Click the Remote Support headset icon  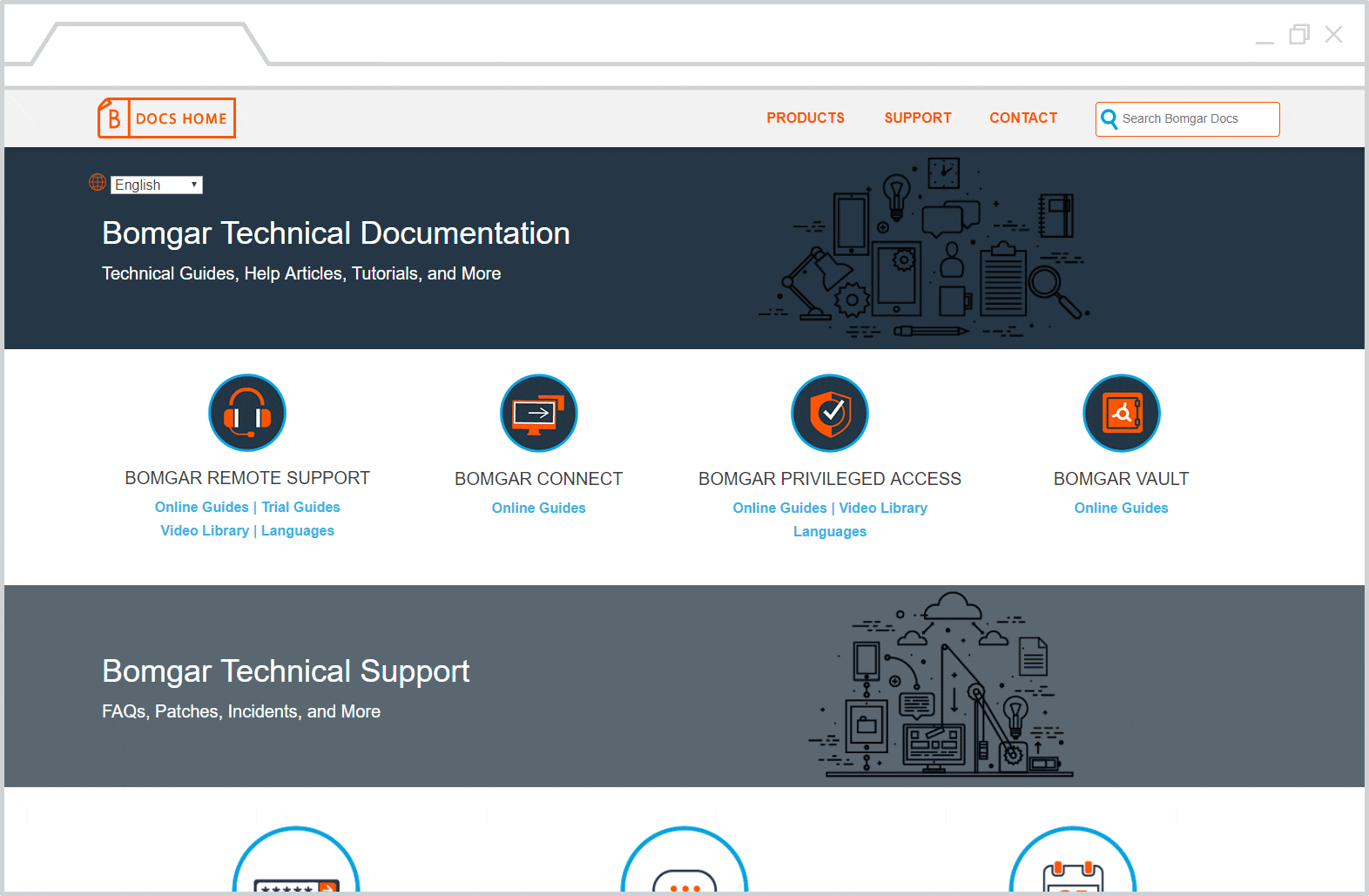(247, 413)
